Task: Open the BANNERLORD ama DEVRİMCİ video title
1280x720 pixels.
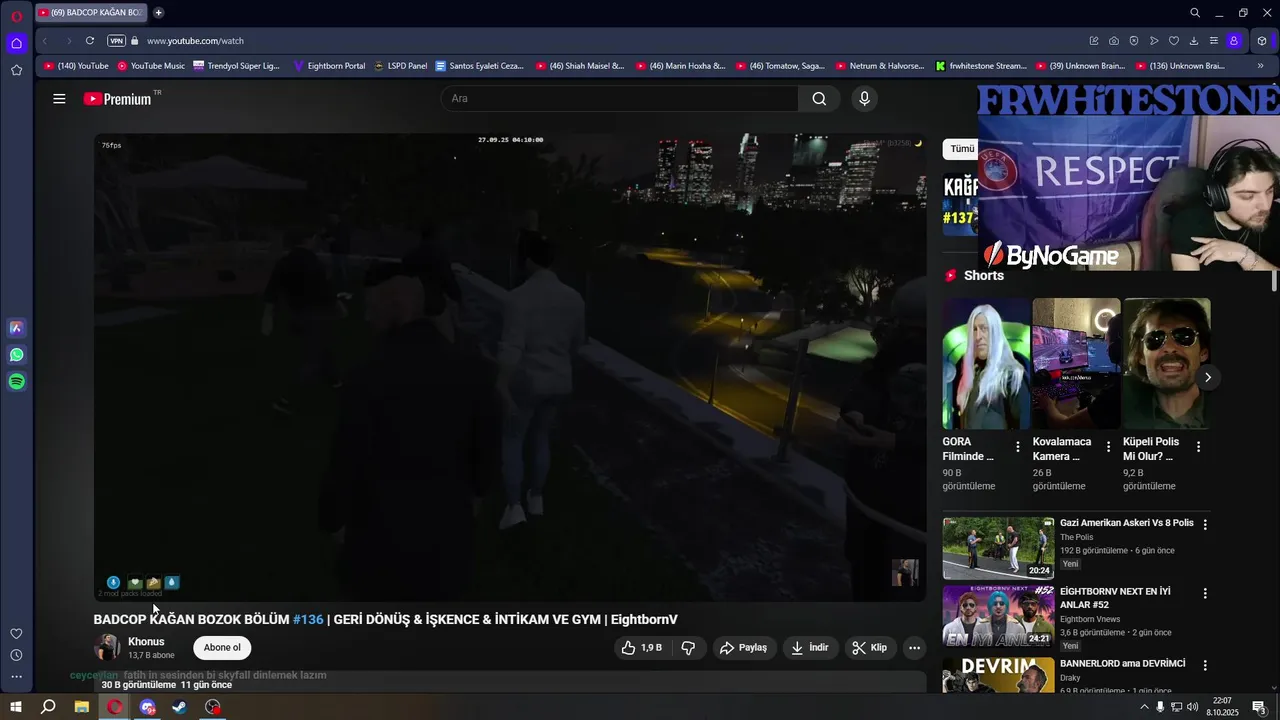Action: coord(1122,664)
